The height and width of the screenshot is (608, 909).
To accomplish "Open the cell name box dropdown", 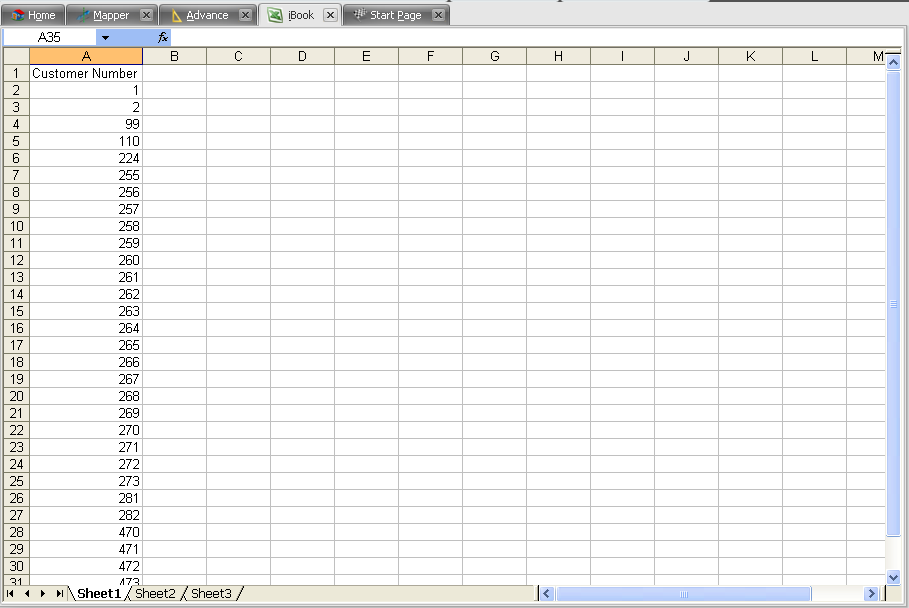I will 105,37.
